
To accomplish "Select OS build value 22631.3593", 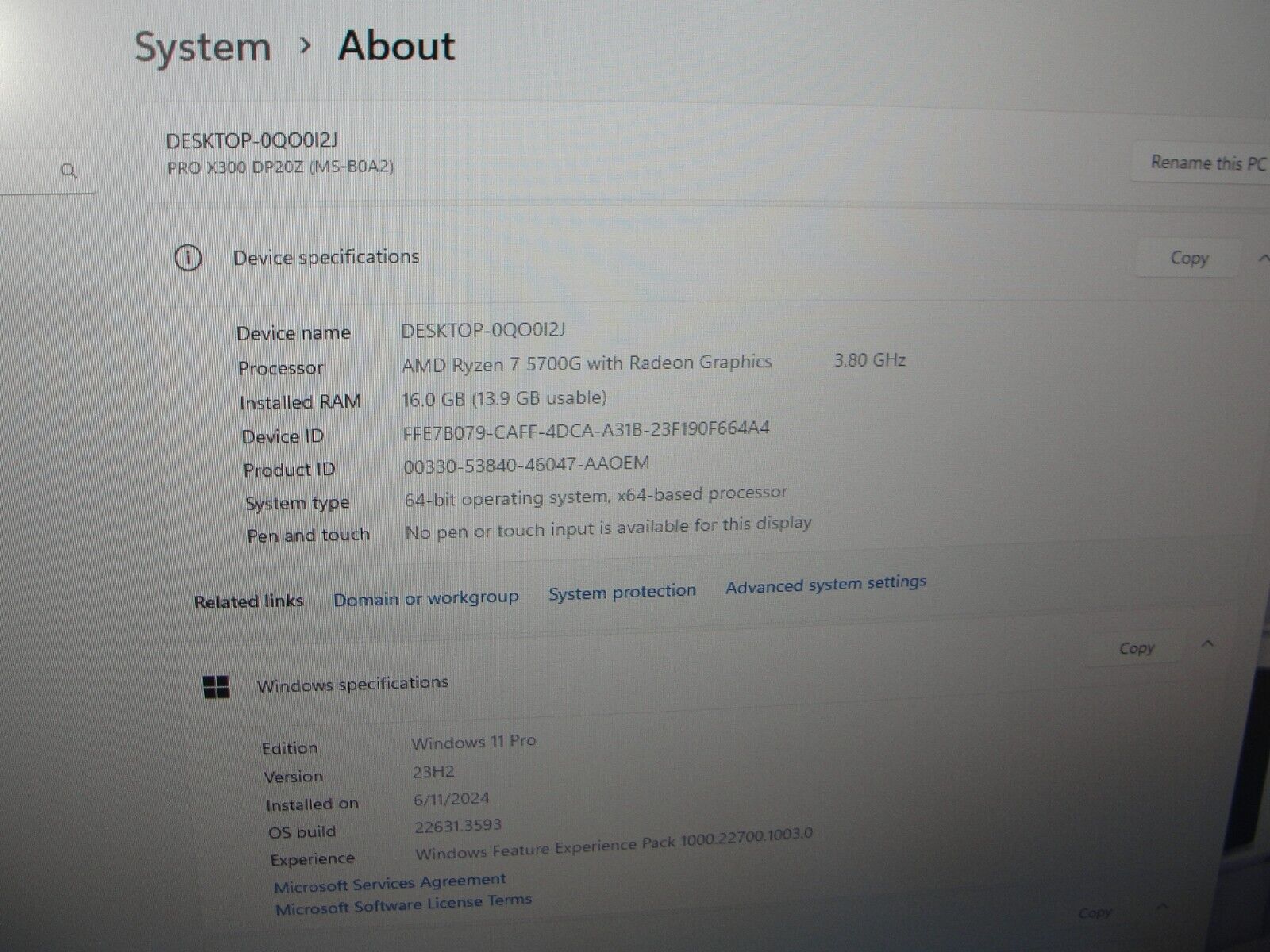I will pos(458,826).
